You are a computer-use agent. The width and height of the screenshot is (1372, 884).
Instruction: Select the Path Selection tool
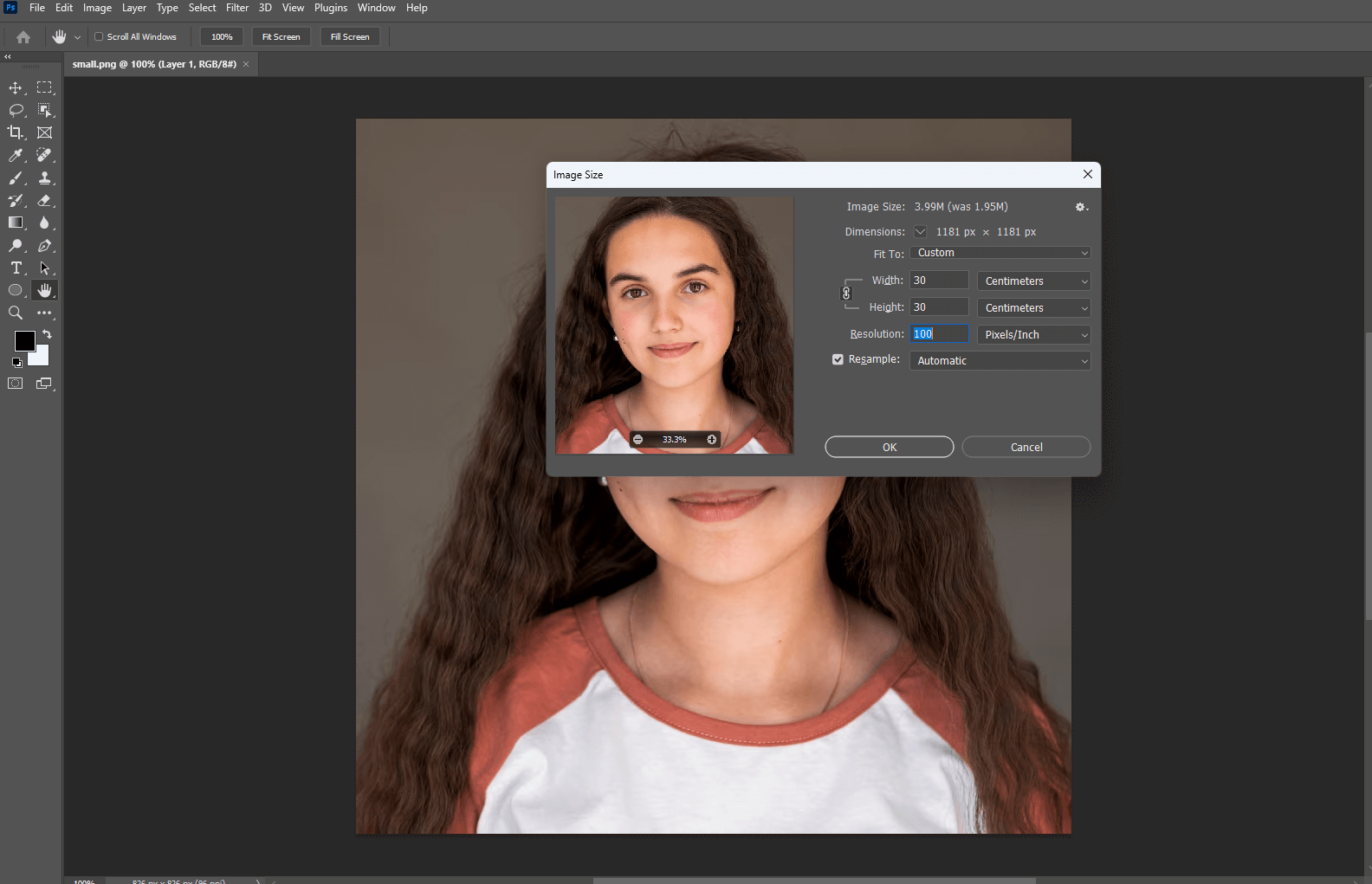44,268
